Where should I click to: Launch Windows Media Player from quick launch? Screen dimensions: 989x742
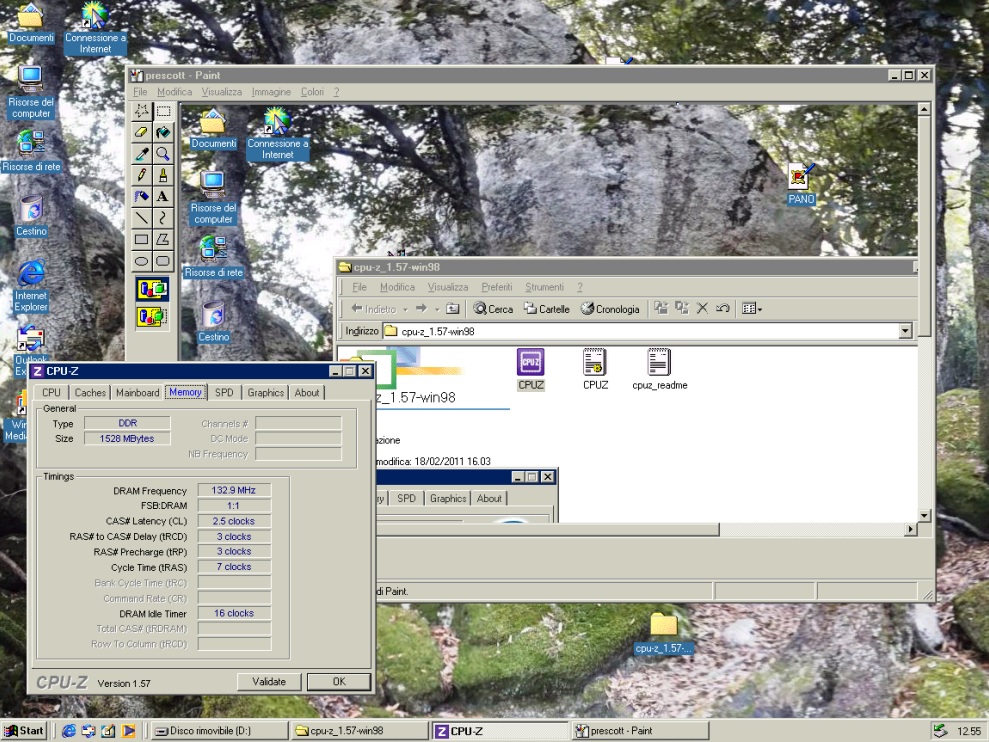click(128, 731)
